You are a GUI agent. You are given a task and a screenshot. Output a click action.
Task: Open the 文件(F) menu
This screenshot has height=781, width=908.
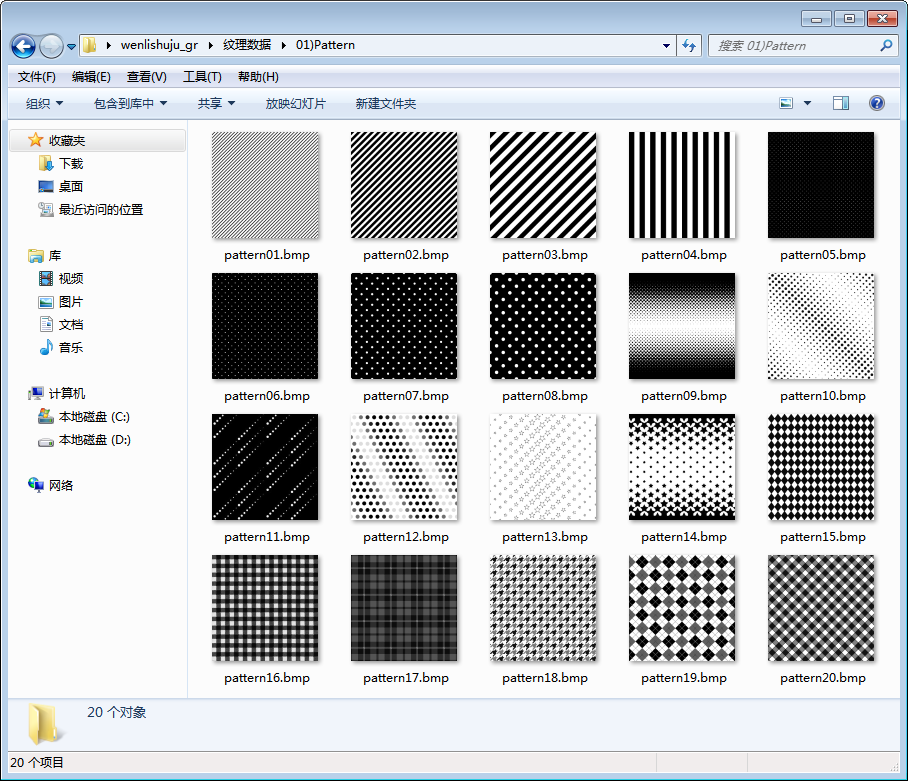coord(37,77)
